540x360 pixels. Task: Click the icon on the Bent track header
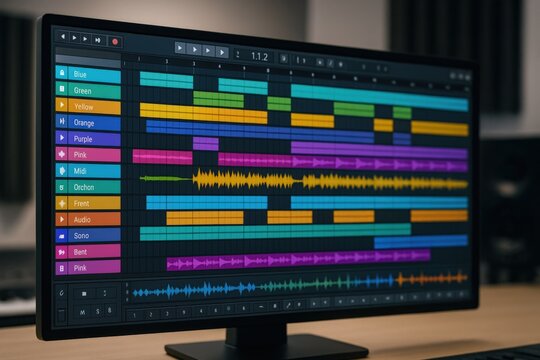[x=62, y=253]
